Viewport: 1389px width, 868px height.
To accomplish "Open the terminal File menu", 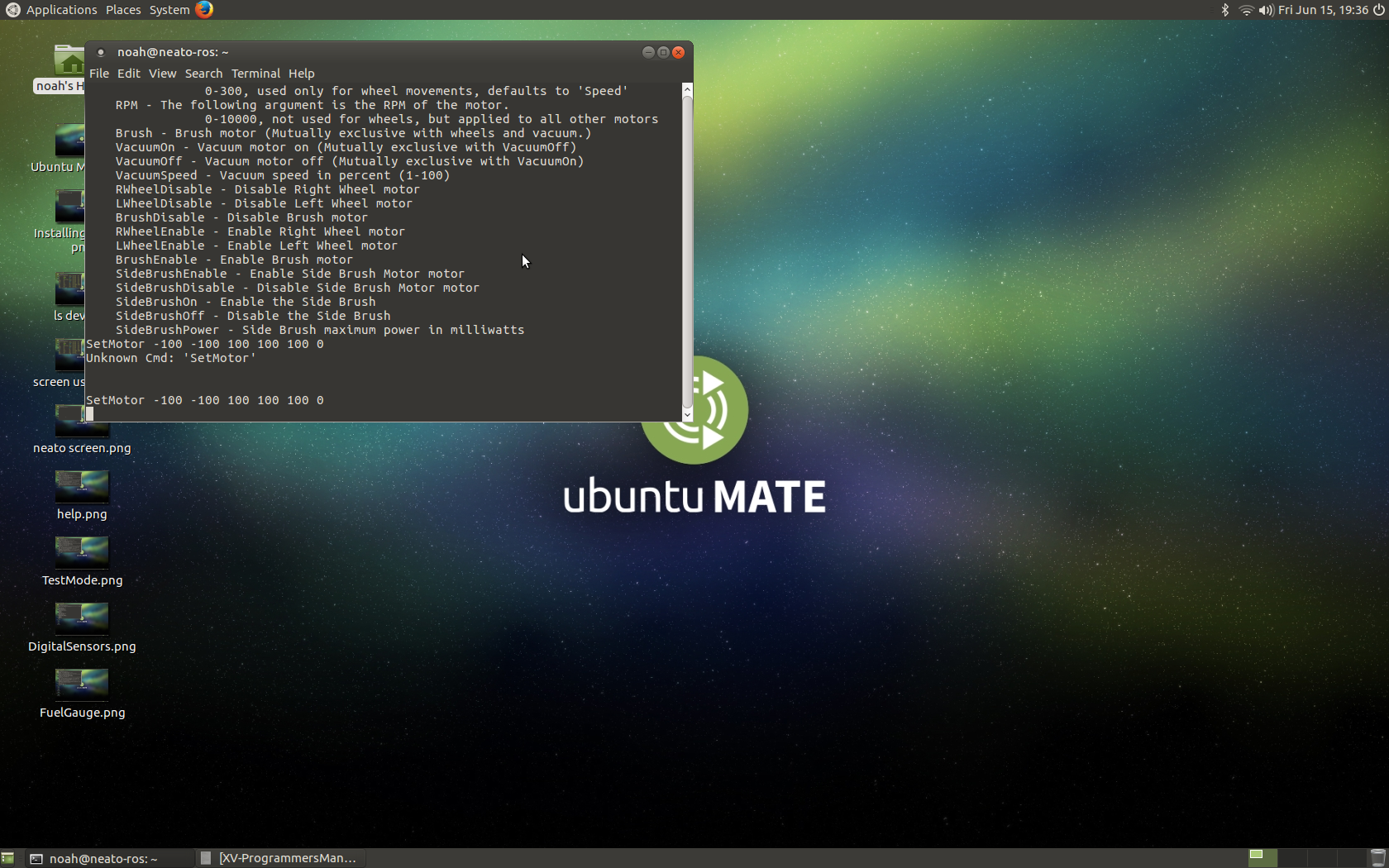I will coord(99,74).
